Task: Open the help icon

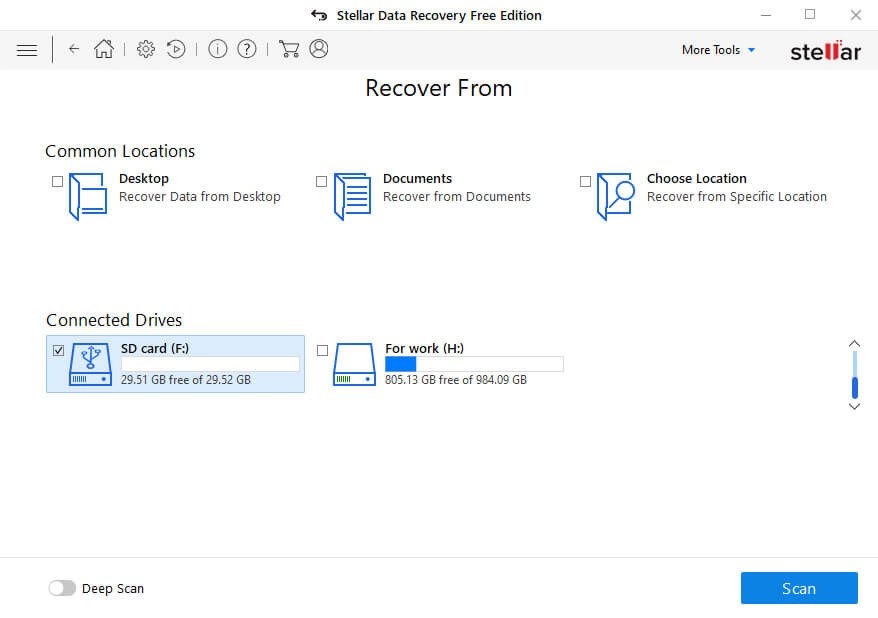Action: coord(246,48)
